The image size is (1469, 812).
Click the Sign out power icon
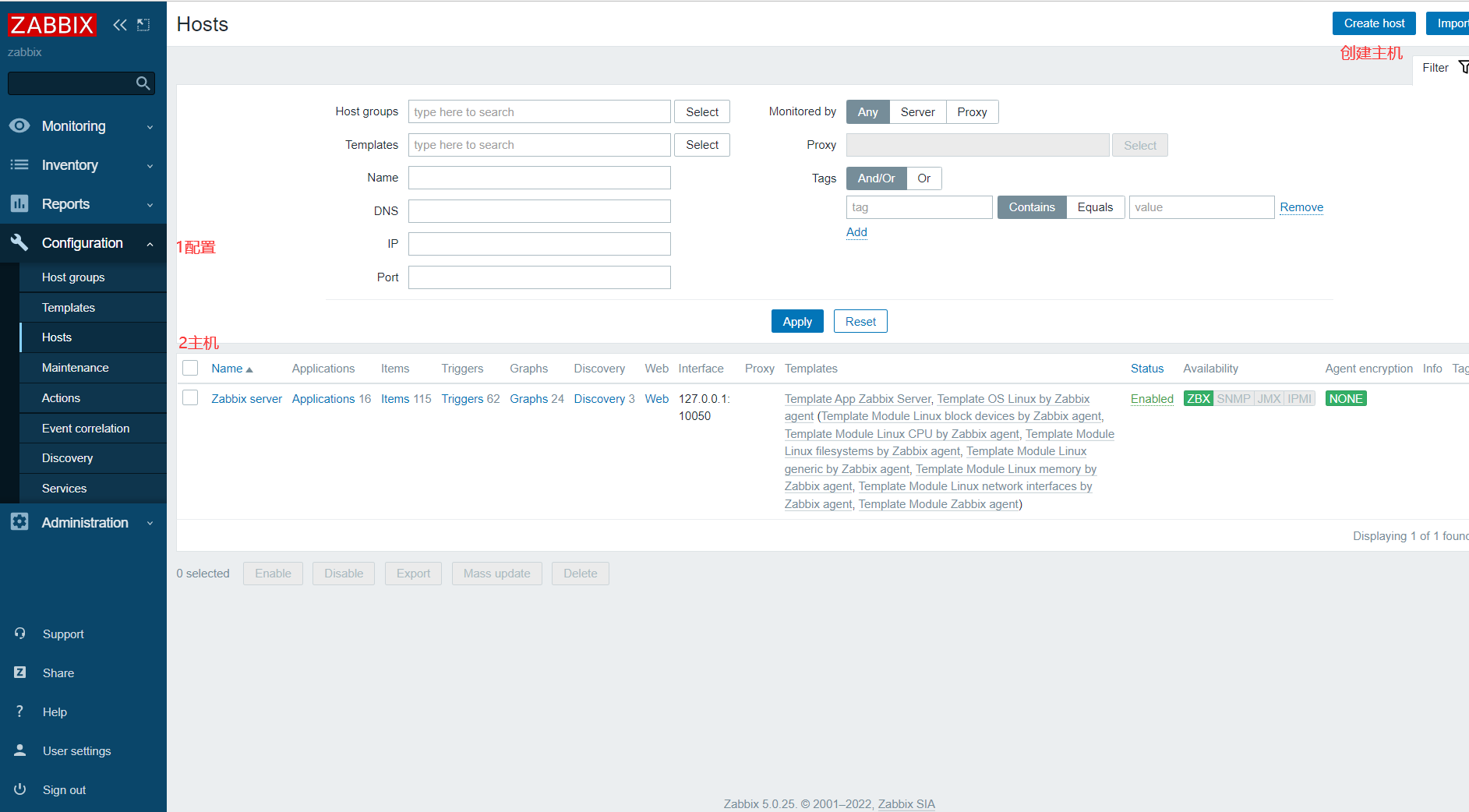pos(20,789)
